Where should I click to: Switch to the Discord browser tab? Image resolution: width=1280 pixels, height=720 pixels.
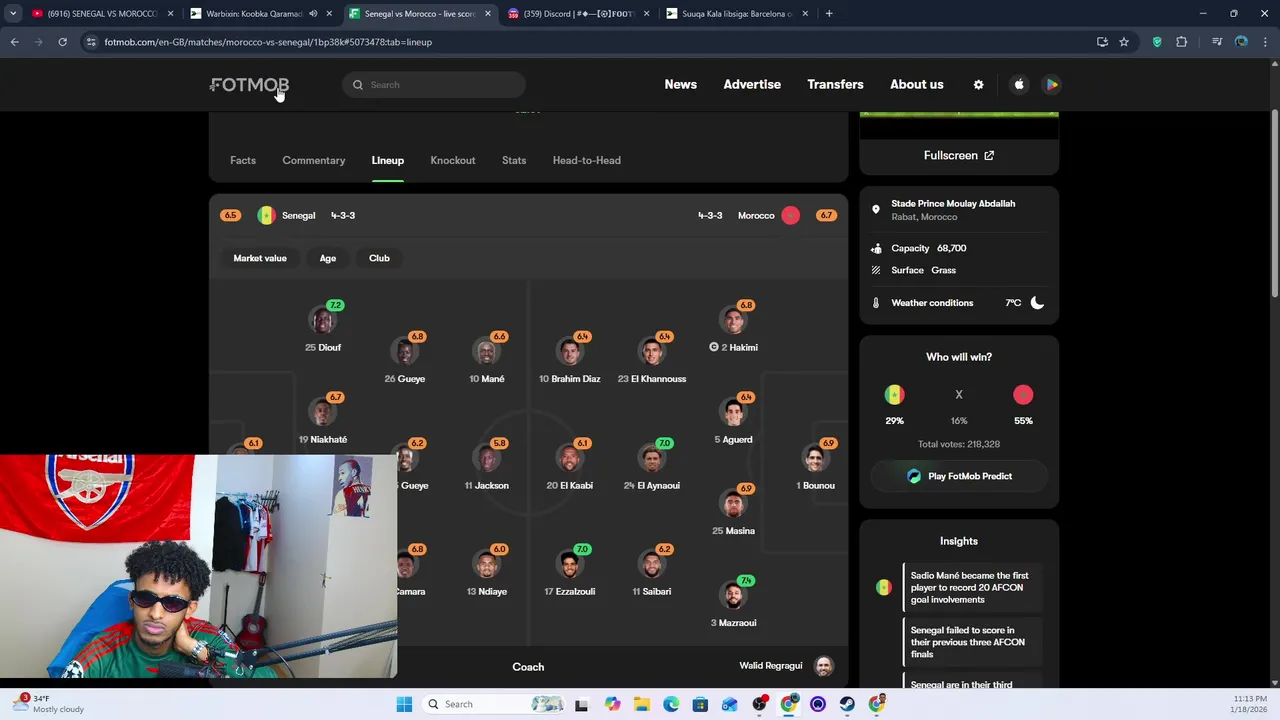578,14
